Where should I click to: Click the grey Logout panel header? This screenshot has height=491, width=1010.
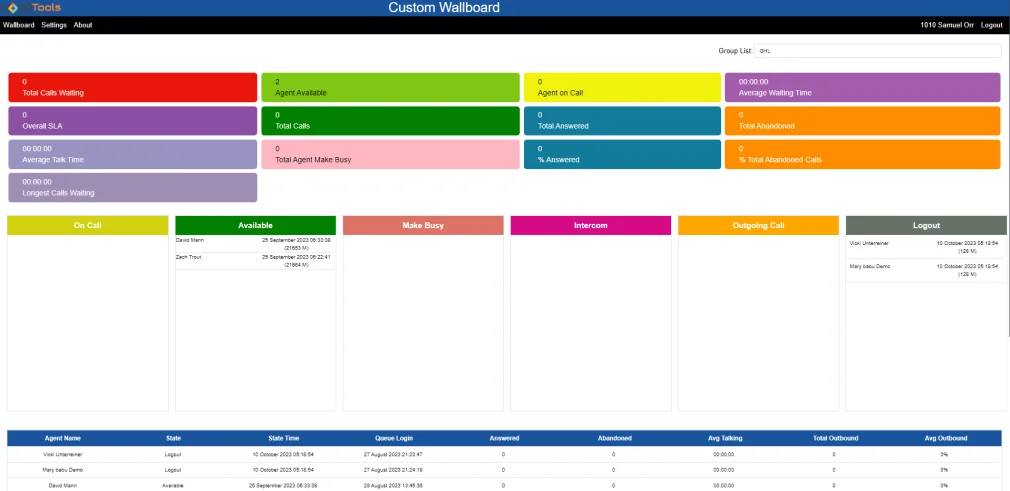[926, 226]
